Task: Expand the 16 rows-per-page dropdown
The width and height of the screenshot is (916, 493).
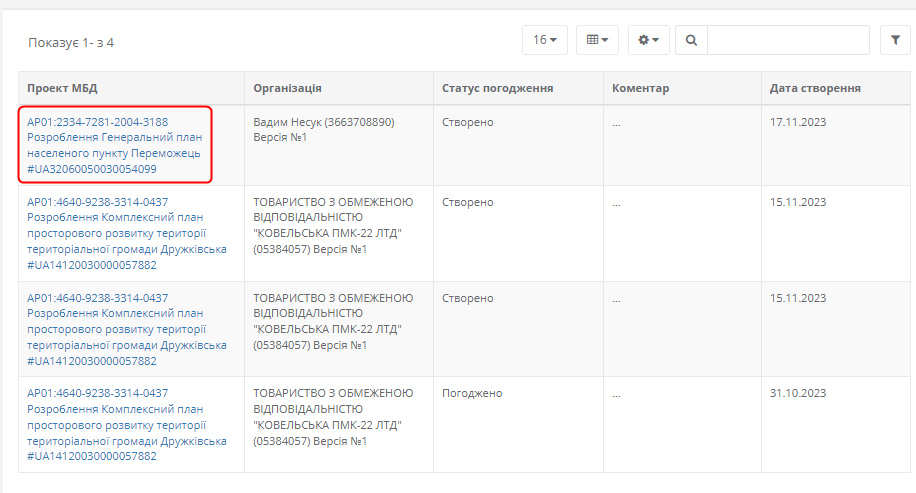Action: click(544, 40)
